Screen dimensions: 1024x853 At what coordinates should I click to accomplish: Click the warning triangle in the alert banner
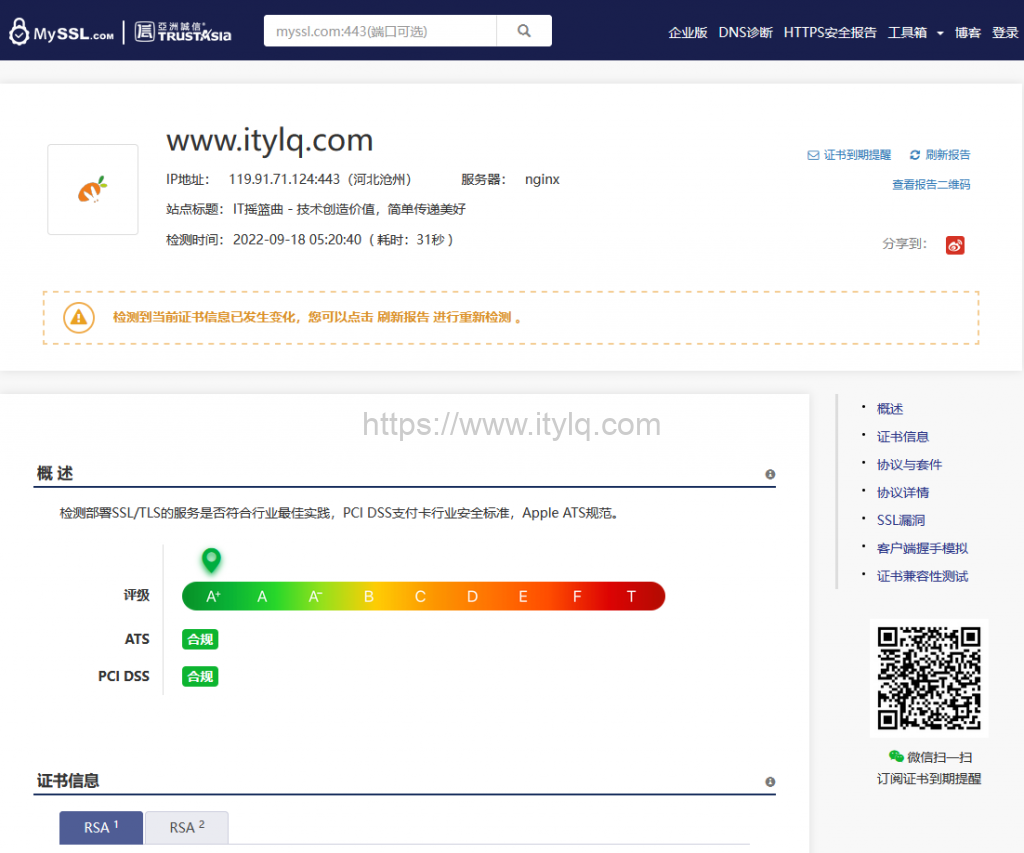tap(80, 318)
